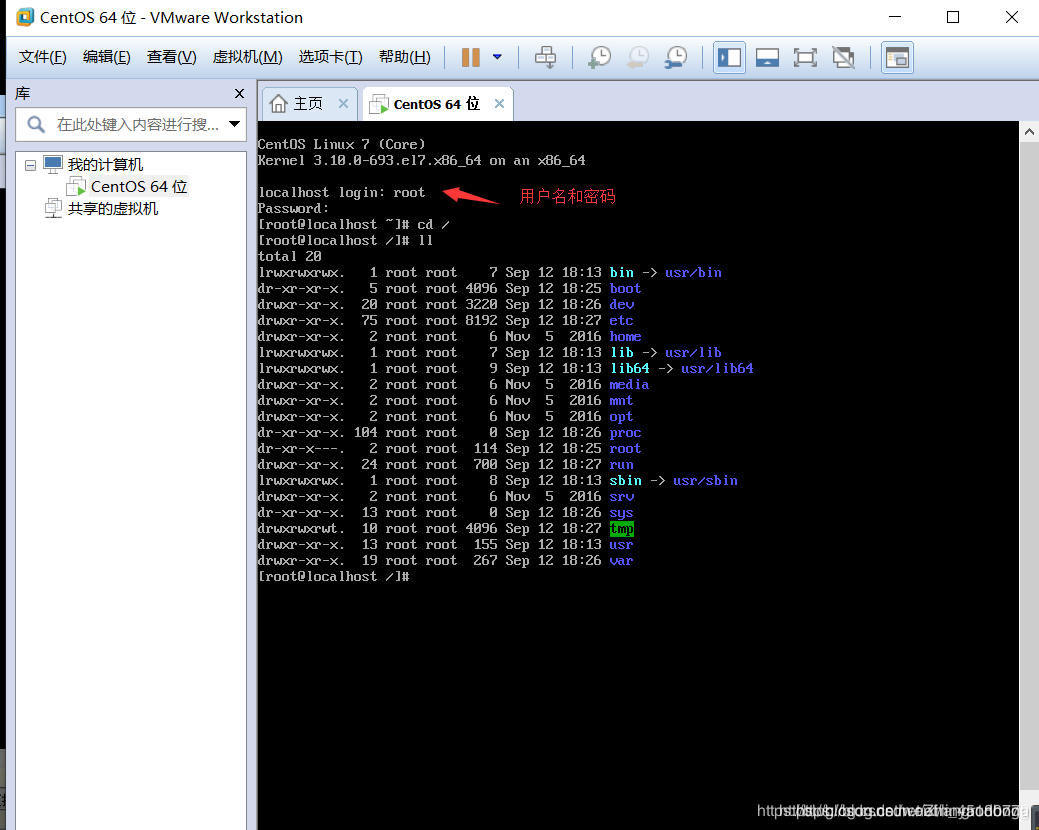This screenshot has width=1039, height=830.
Task: Select 共享的虚拟机 in the library tree
Action: coord(113,209)
